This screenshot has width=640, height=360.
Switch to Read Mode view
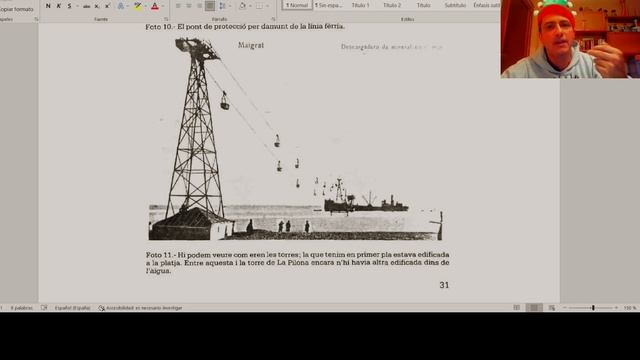(x=517, y=308)
